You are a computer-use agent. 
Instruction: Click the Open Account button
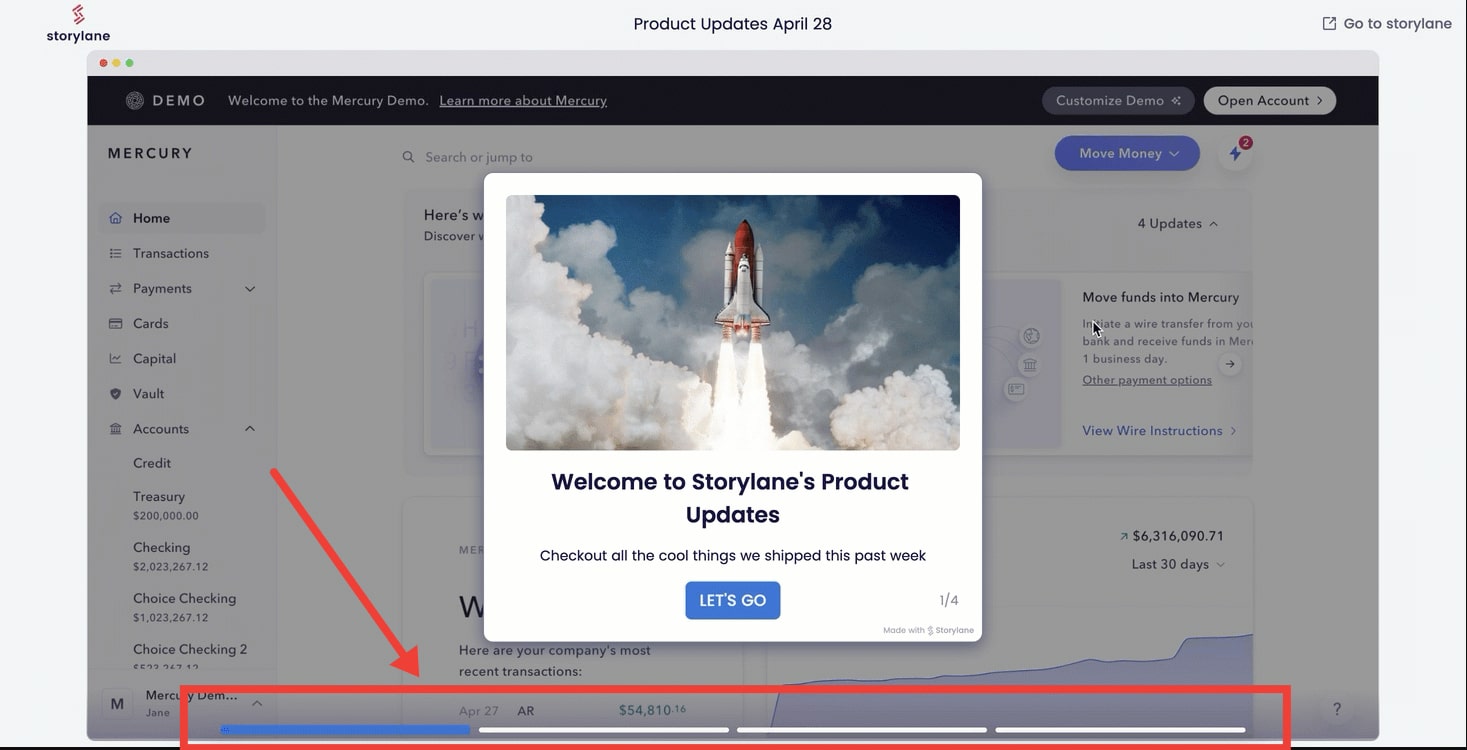(x=1269, y=101)
